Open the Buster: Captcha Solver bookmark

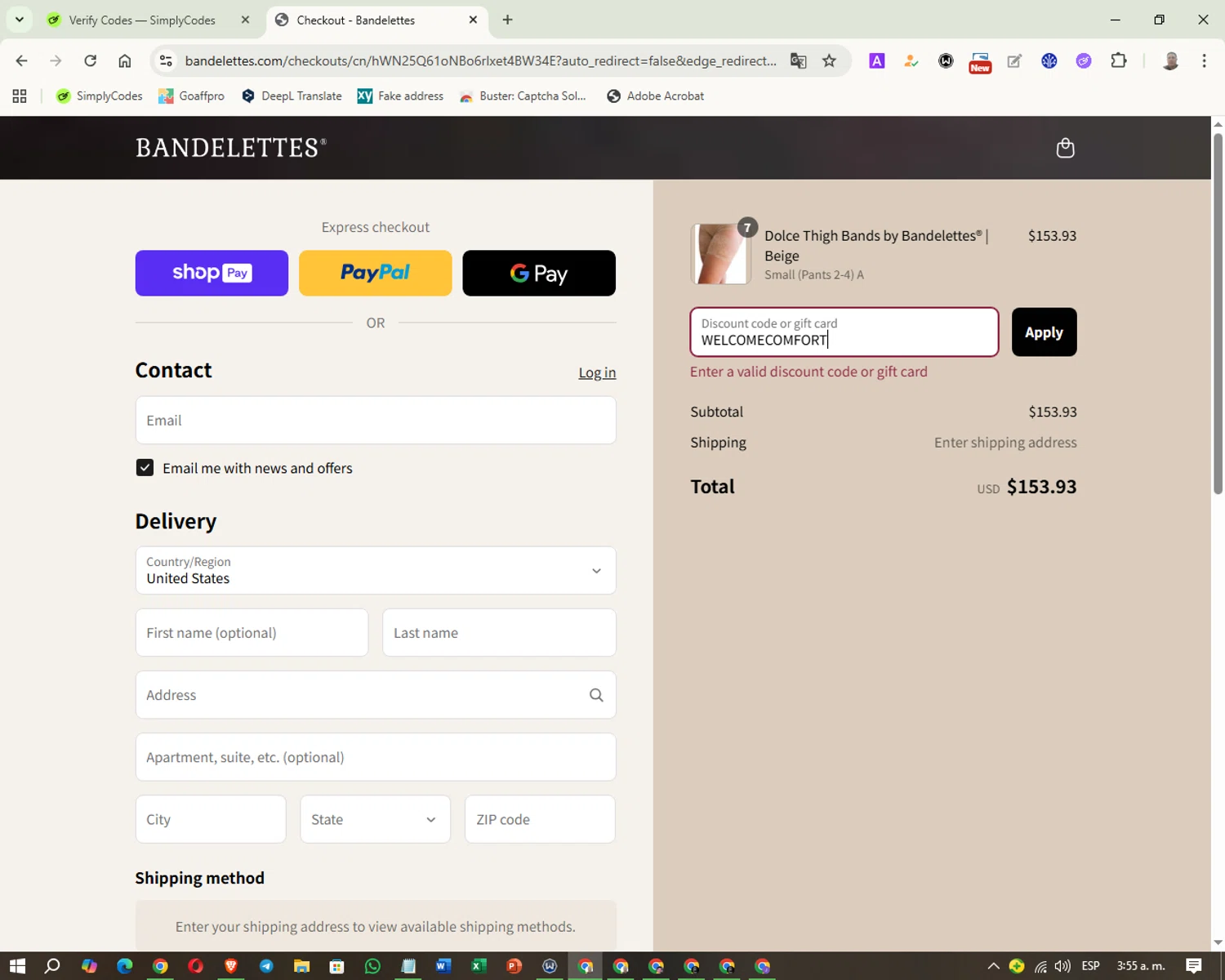[523, 96]
